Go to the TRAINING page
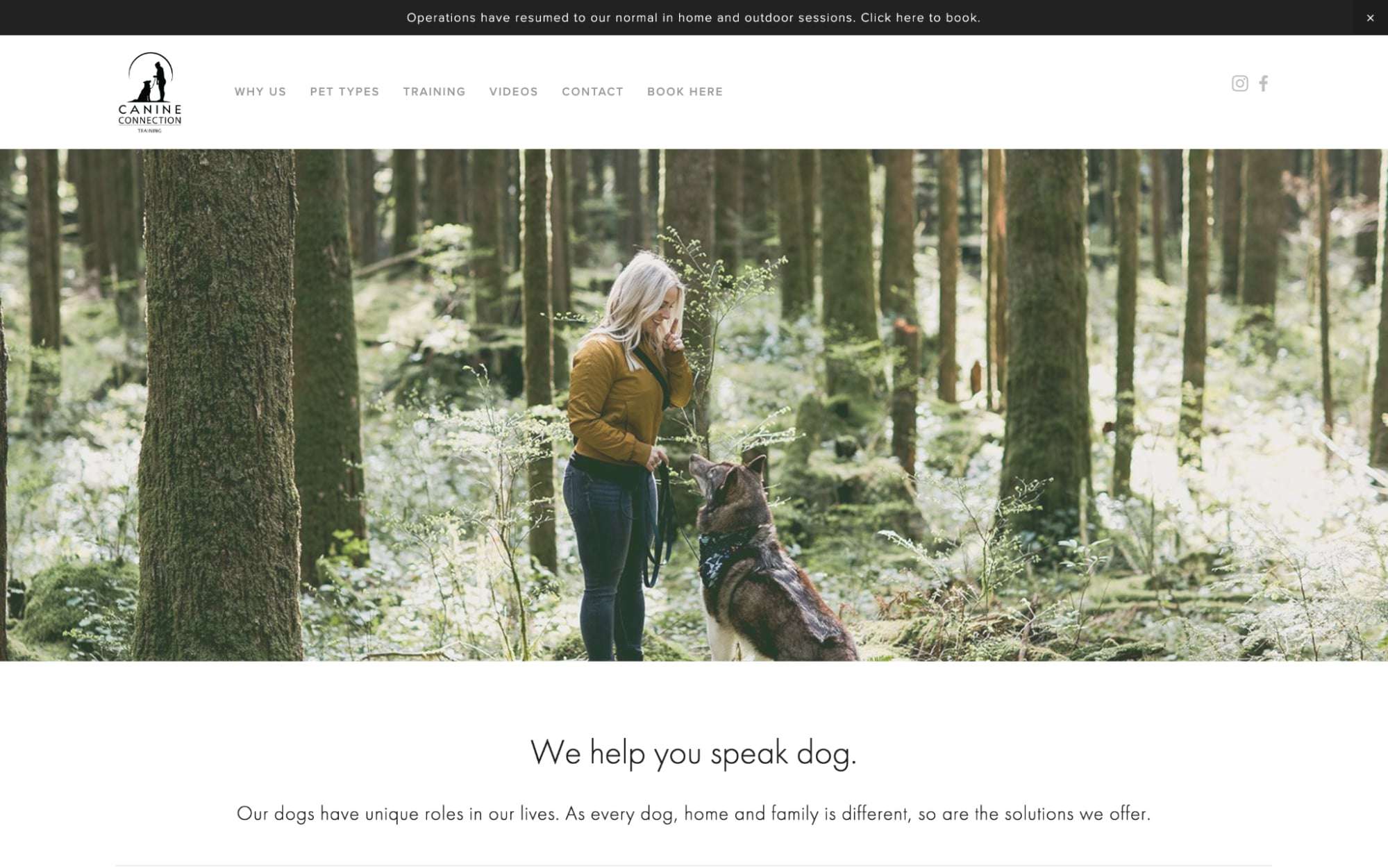This screenshot has width=1388, height=868. pos(434,92)
